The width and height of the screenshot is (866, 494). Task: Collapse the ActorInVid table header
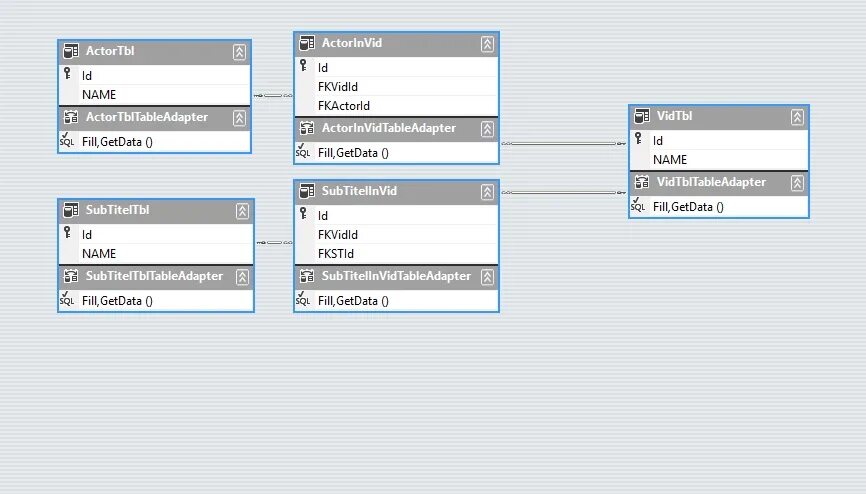click(487, 44)
